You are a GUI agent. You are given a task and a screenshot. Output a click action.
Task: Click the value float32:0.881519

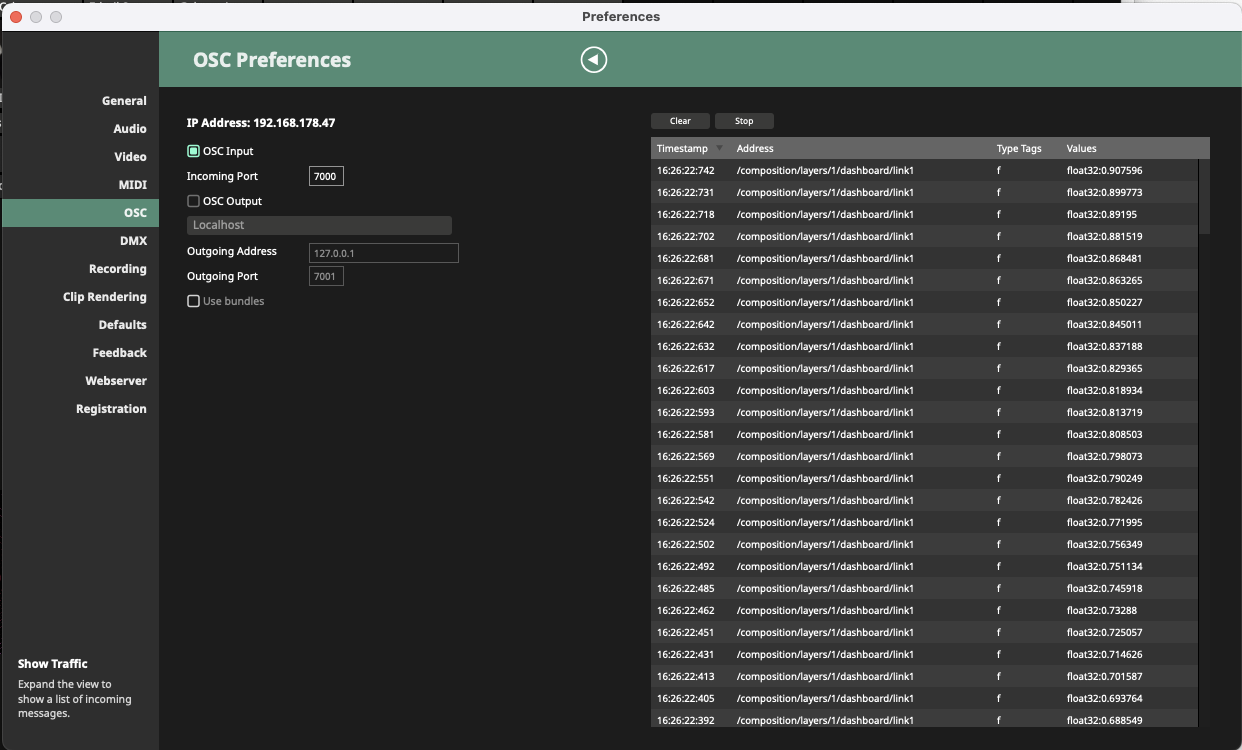pyautogui.click(x=1104, y=236)
